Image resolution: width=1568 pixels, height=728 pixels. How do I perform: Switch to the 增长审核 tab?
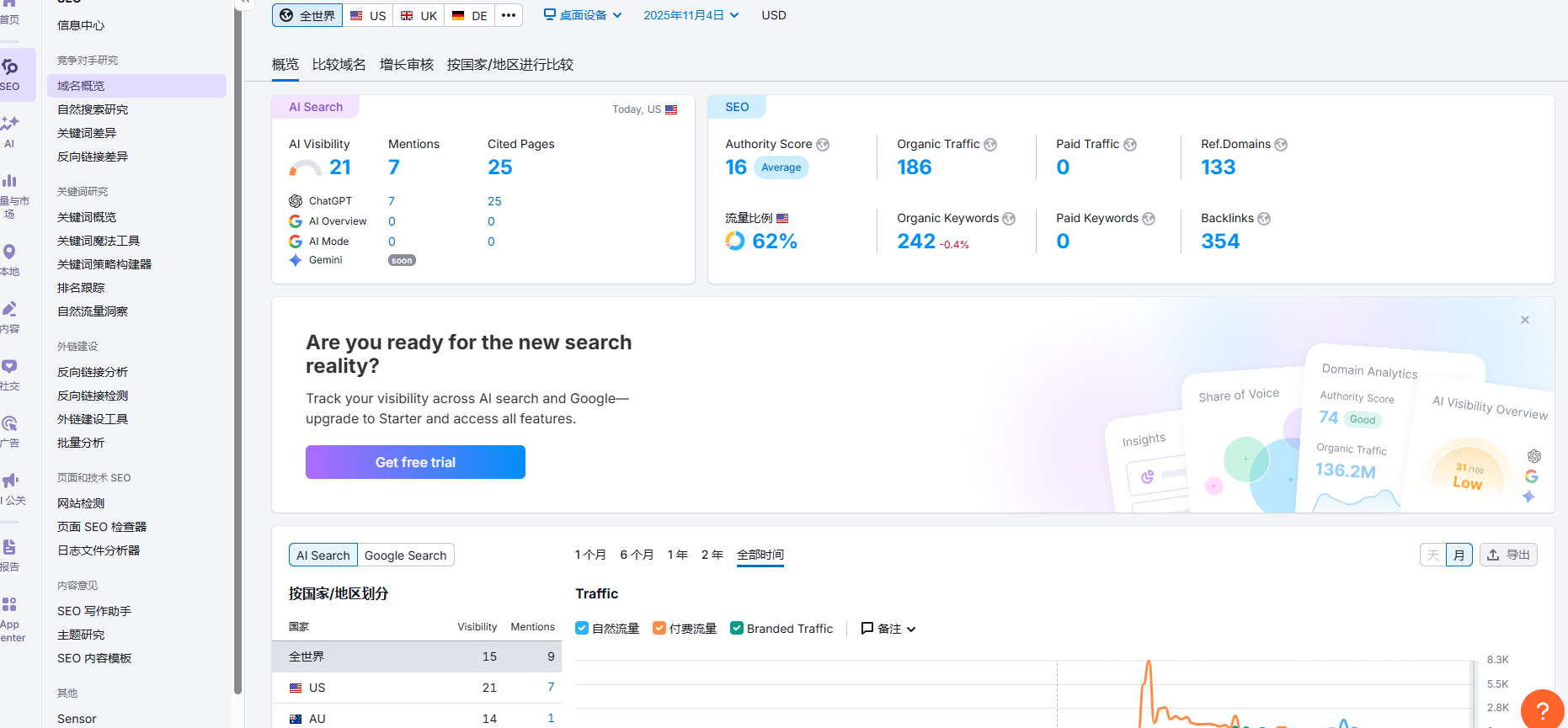[407, 65]
